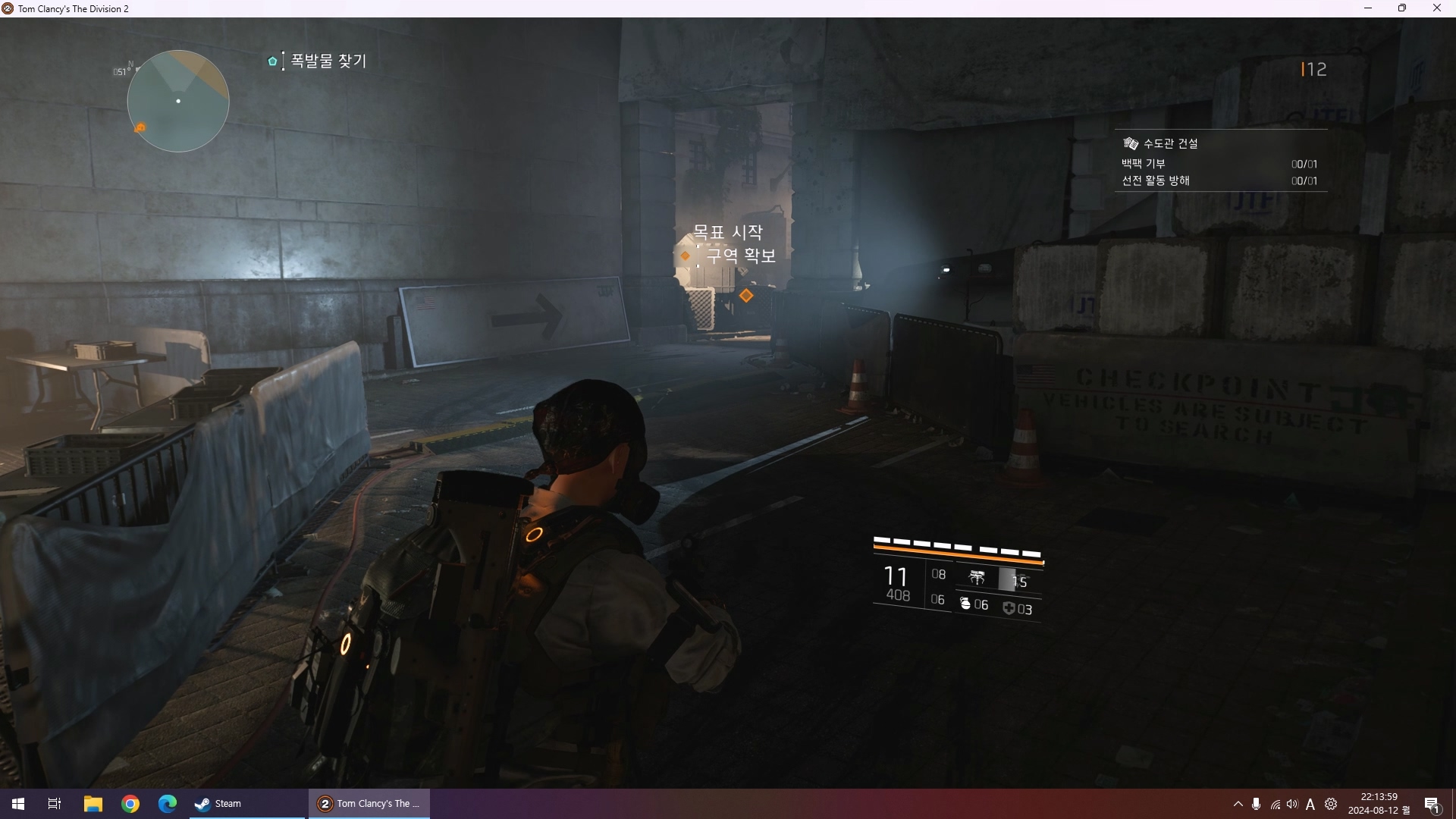Click the orange diamond objective marker
Image resolution: width=1456 pixels, height=819 pixels.
point(746,296)
